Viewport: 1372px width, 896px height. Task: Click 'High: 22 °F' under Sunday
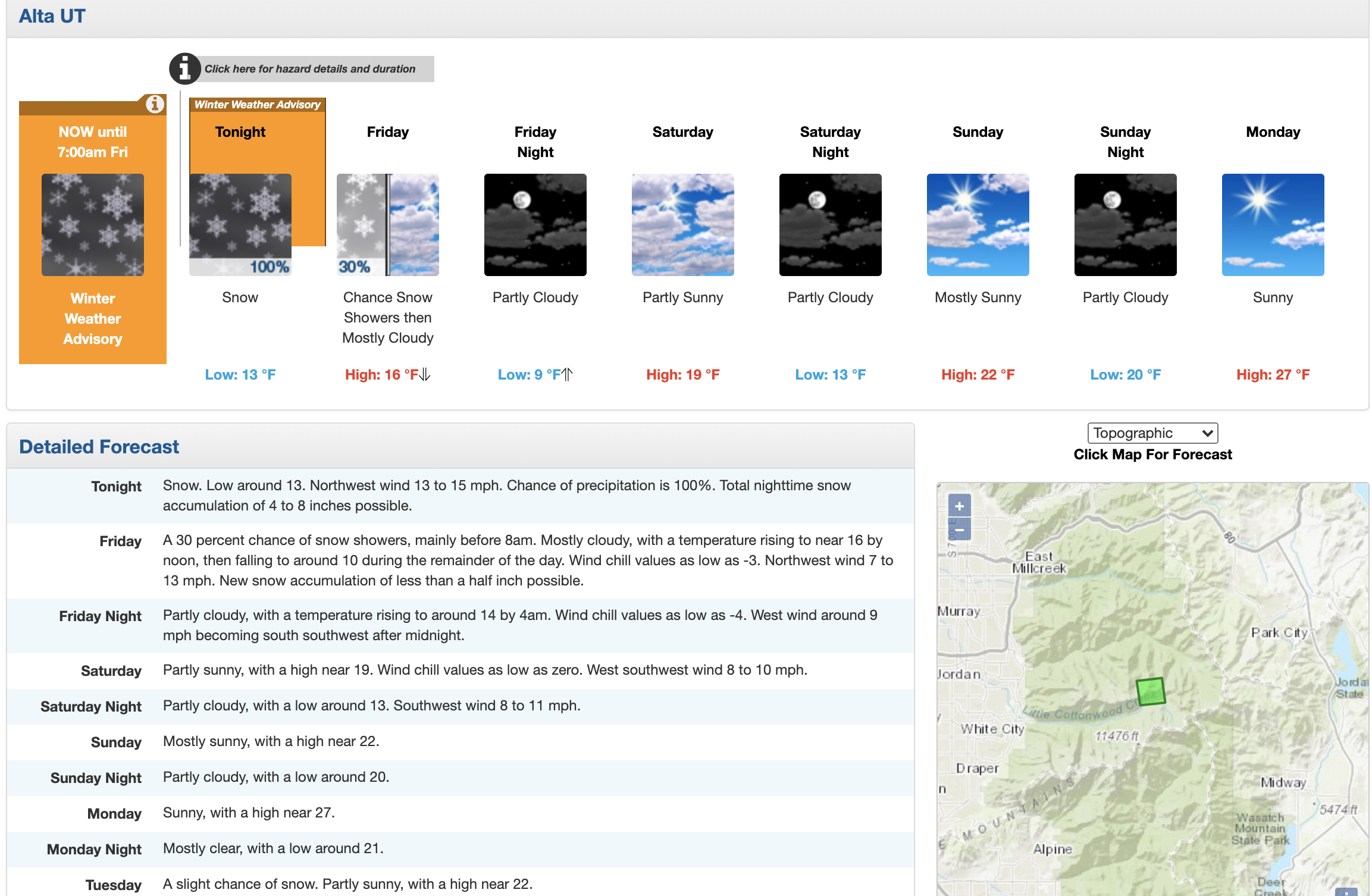coord(978,375)
